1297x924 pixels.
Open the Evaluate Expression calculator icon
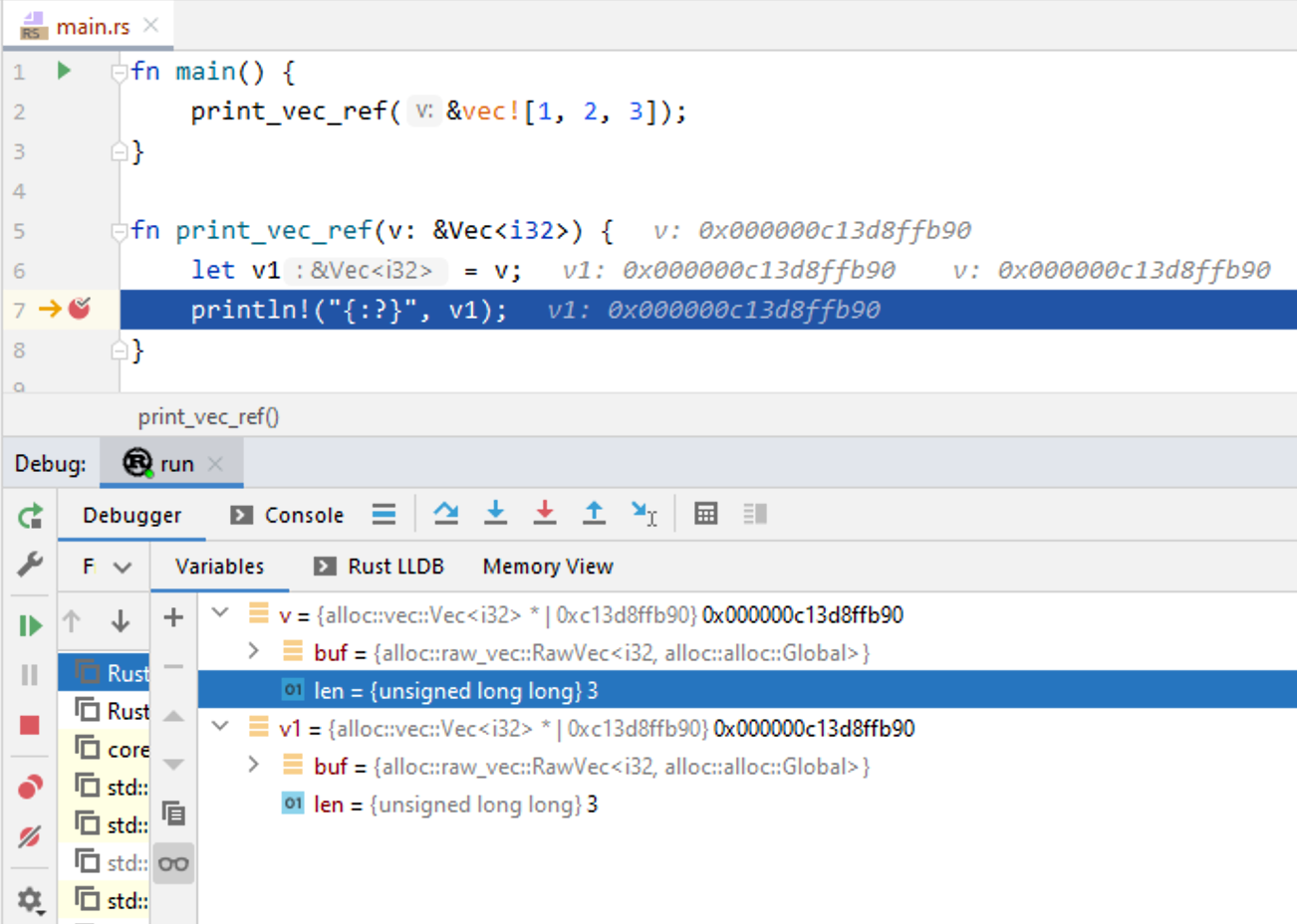tap(705, 513)
